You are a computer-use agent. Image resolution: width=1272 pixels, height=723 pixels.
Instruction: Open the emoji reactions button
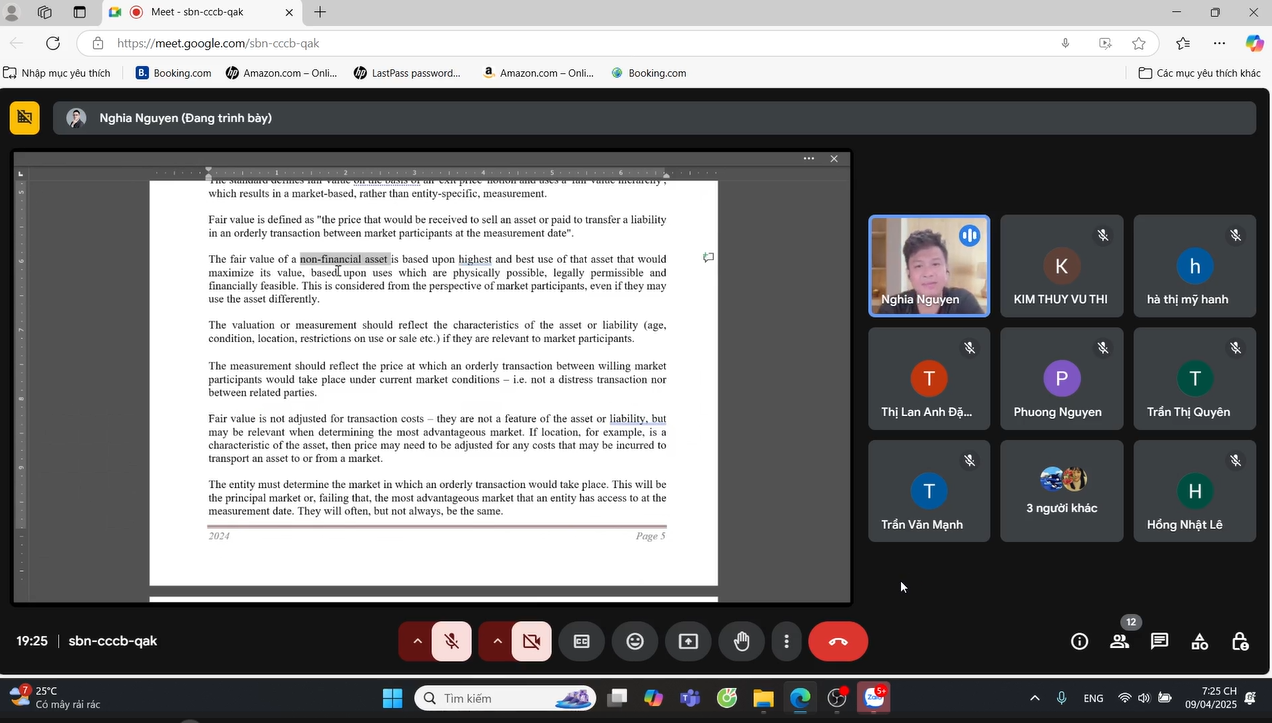click(x=635, y=641)
